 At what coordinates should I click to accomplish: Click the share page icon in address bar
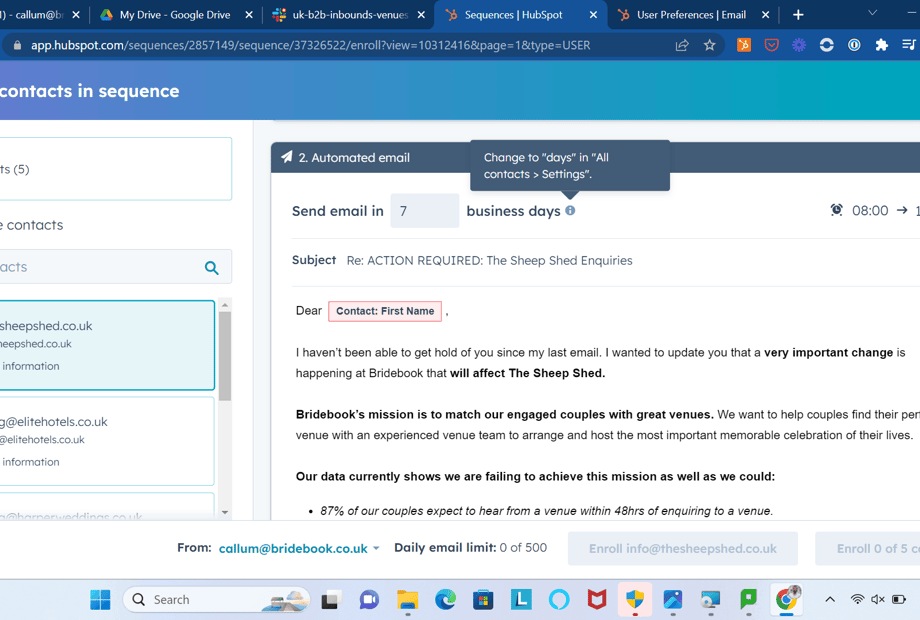[682, 45]
